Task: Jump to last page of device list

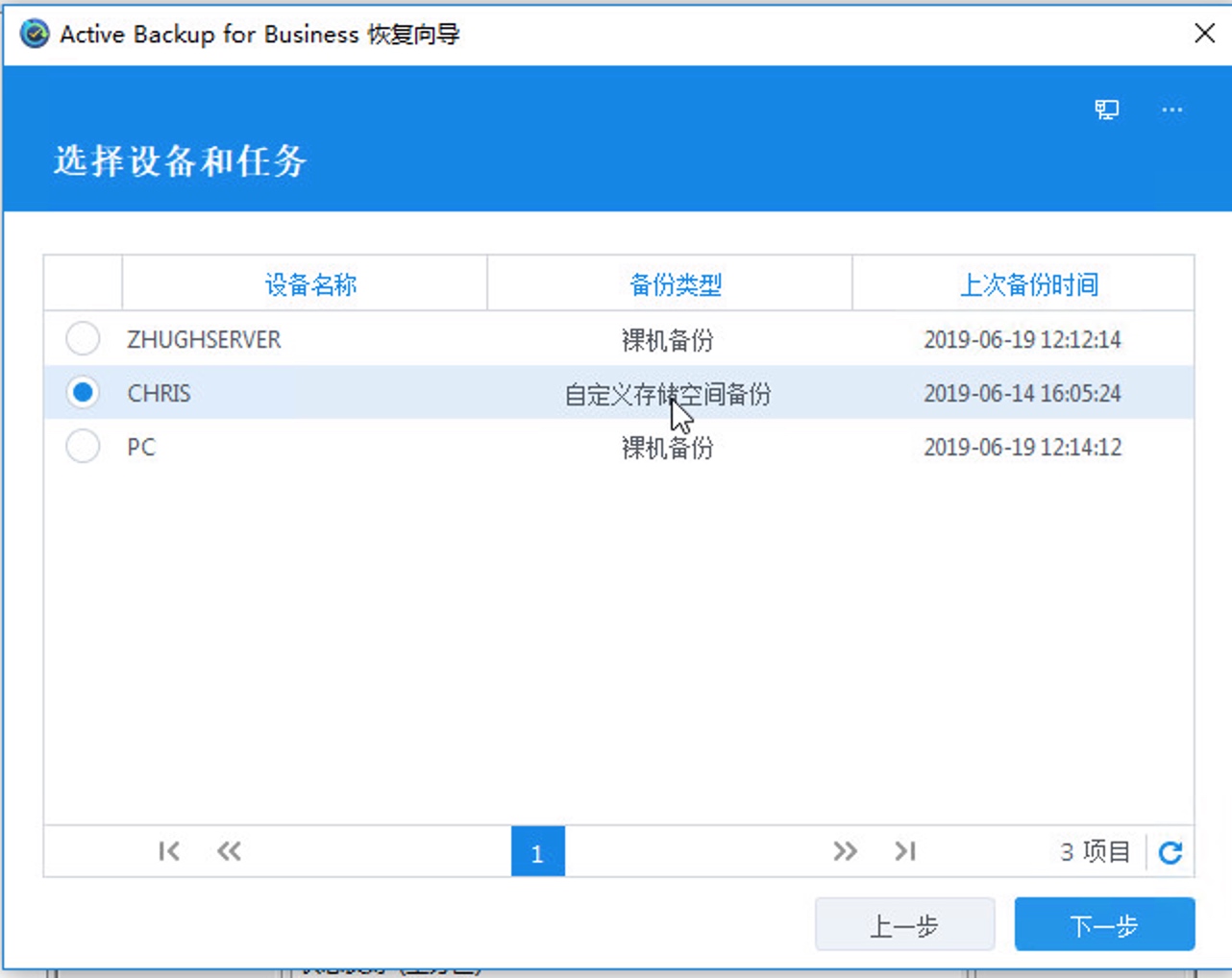Action: [905, 851]
